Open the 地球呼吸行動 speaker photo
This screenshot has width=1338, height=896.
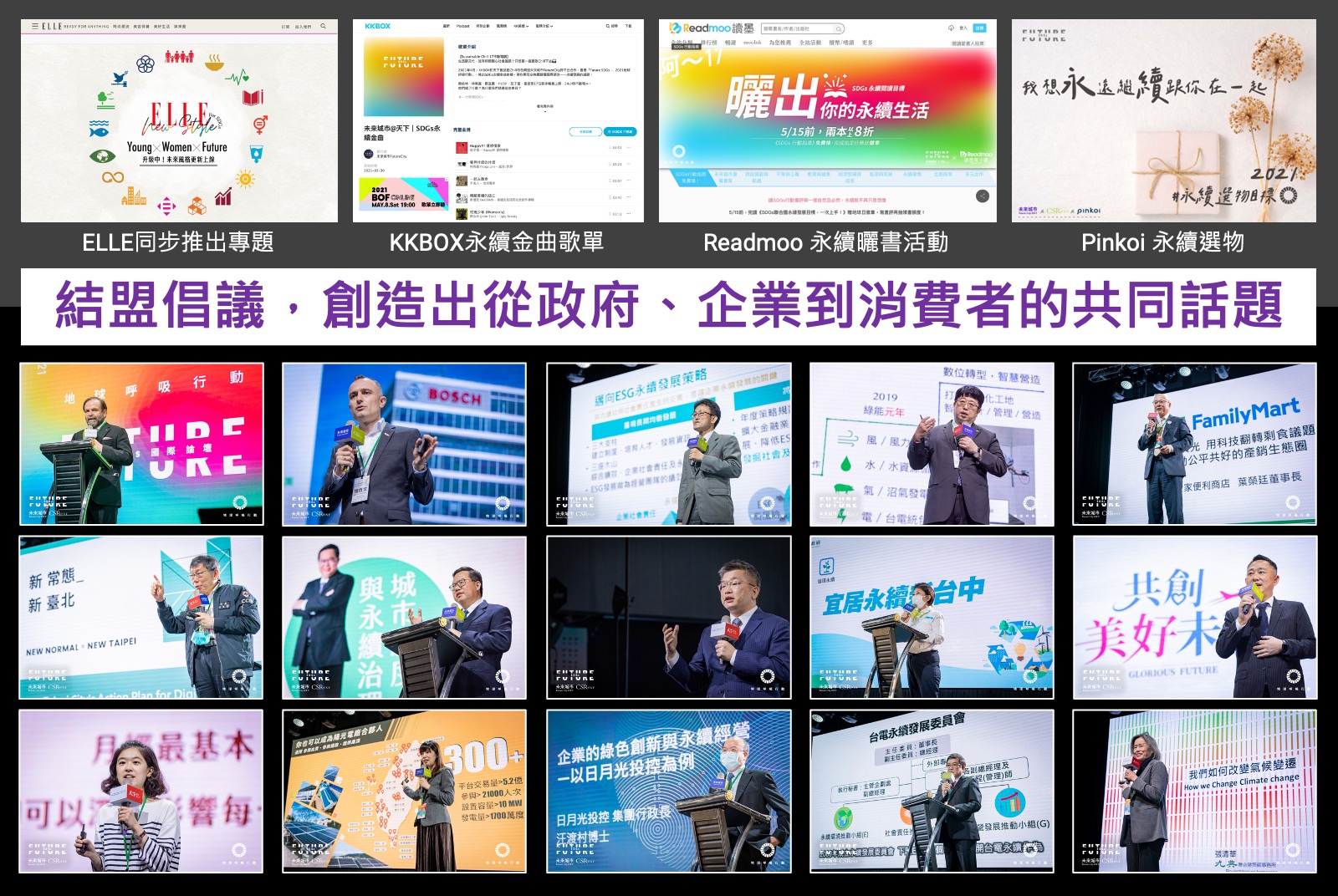(141, 444)
